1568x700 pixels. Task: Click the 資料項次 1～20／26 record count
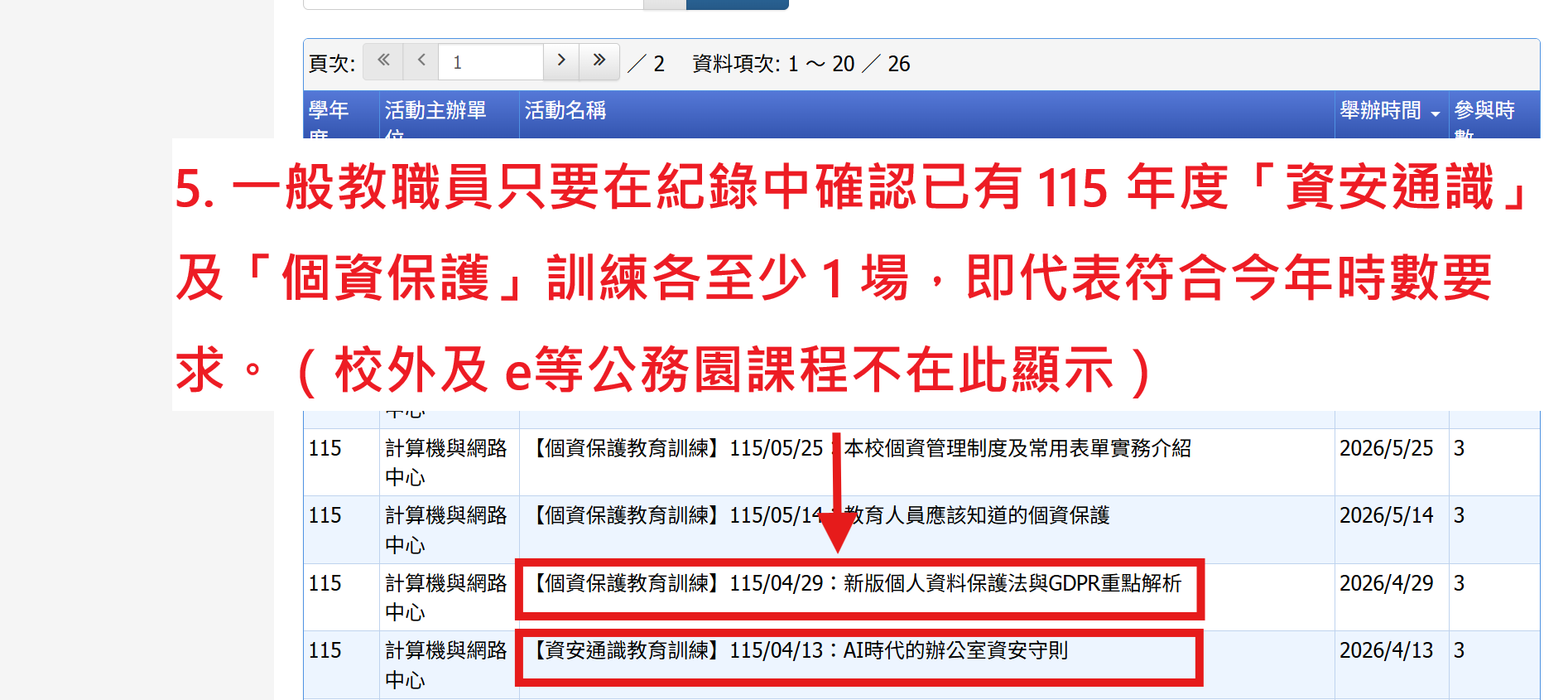(801, 64)
